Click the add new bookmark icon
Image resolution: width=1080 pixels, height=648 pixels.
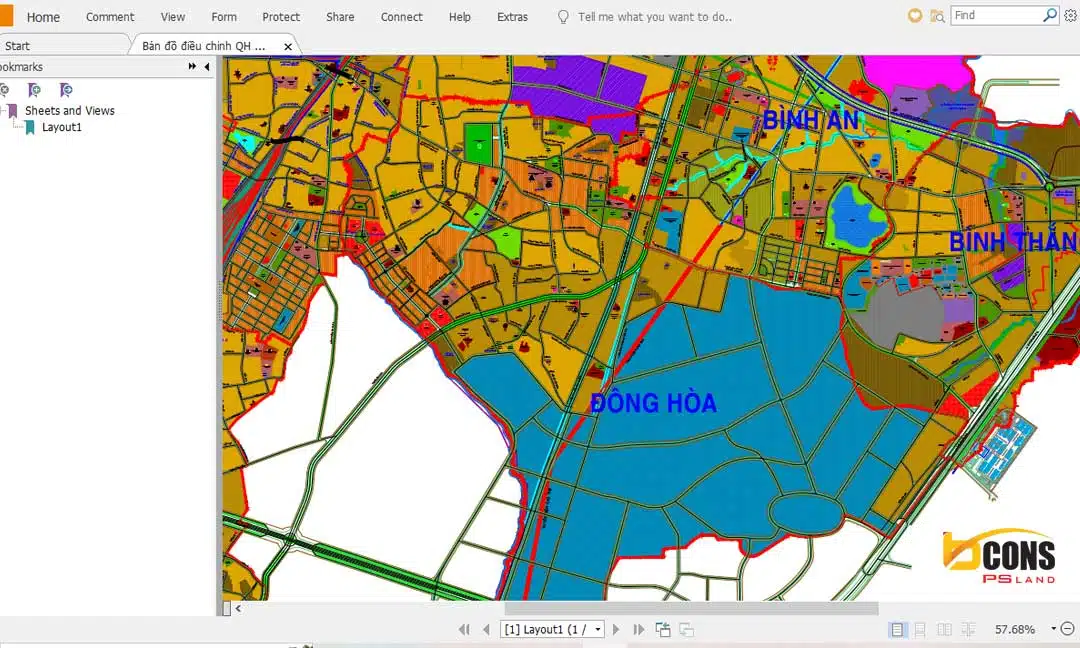click(x=34, y=90)
